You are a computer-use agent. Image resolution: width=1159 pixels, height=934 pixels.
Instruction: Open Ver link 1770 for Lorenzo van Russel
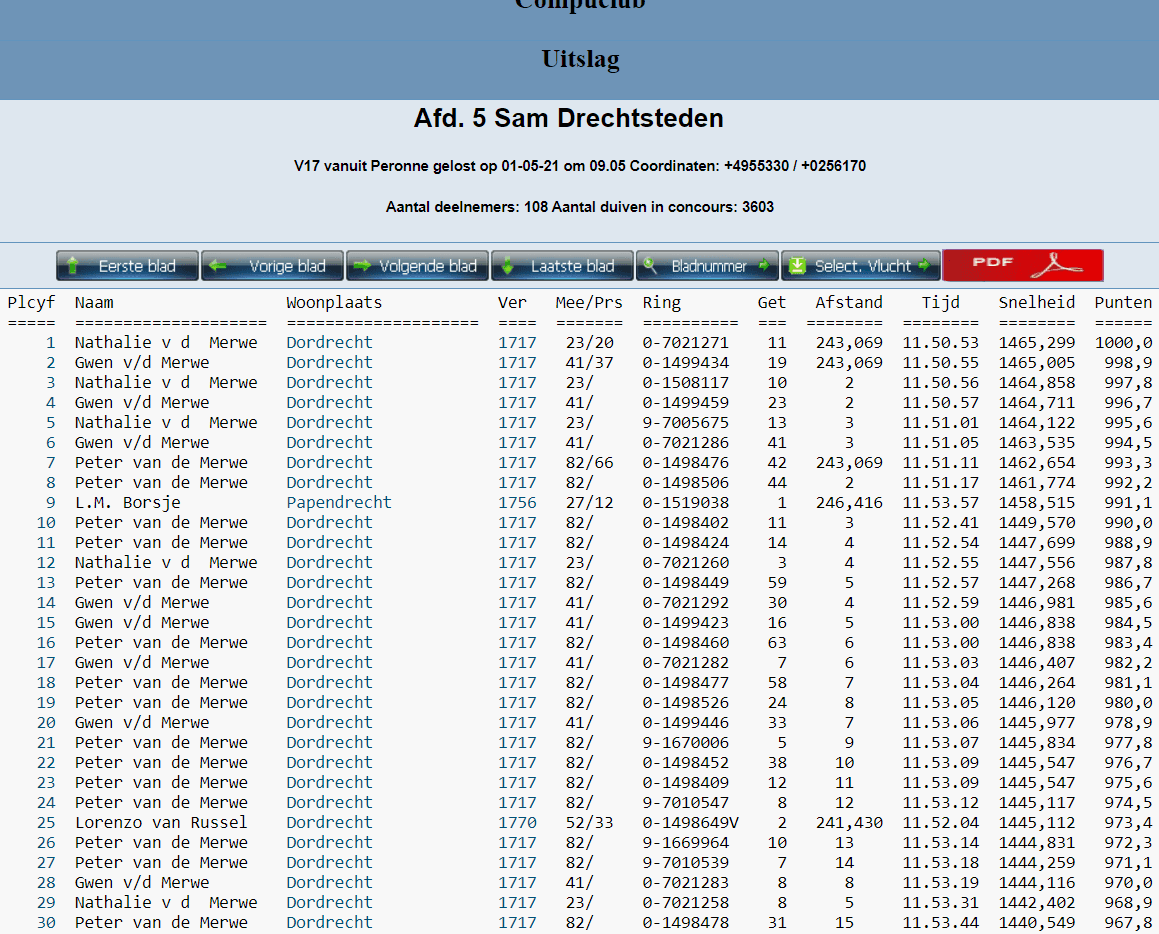[x=517, y=822]
